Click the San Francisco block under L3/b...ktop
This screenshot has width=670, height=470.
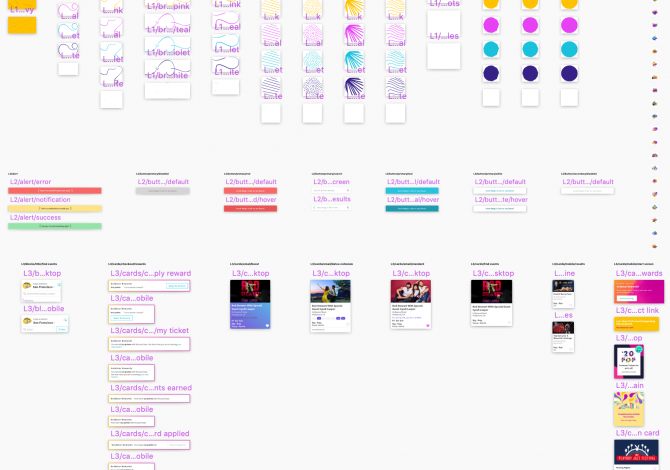coord(41,291)
